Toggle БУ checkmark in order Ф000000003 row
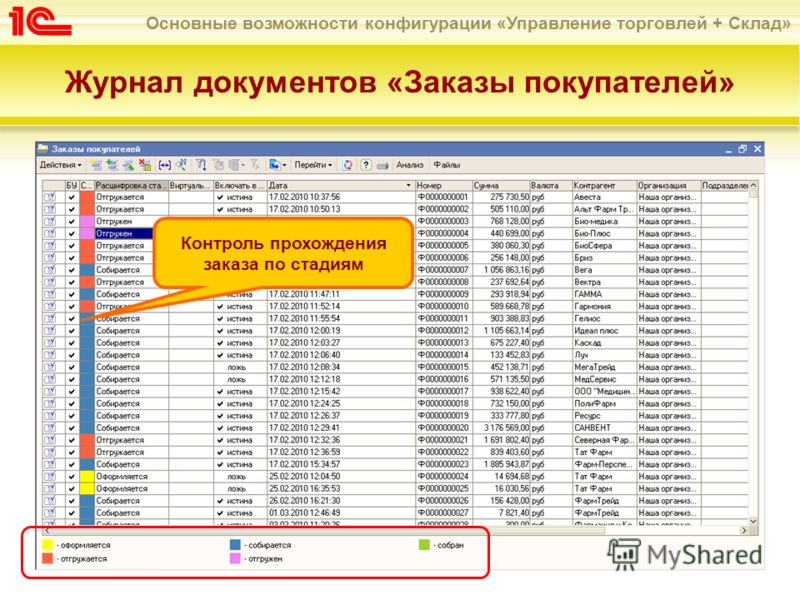 pos(71,221)
